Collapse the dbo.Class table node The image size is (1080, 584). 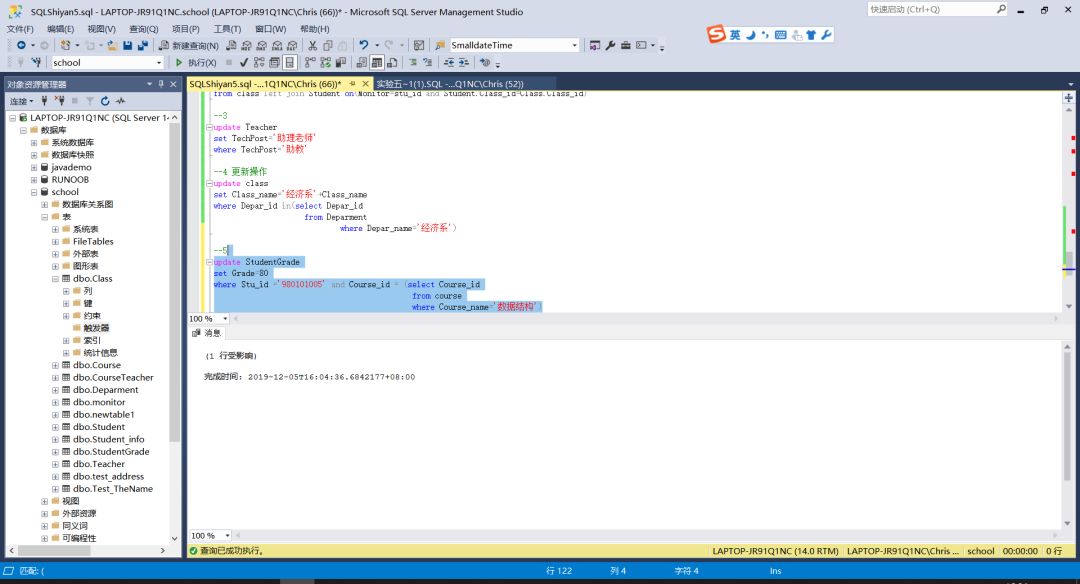[x=55, y=279]
